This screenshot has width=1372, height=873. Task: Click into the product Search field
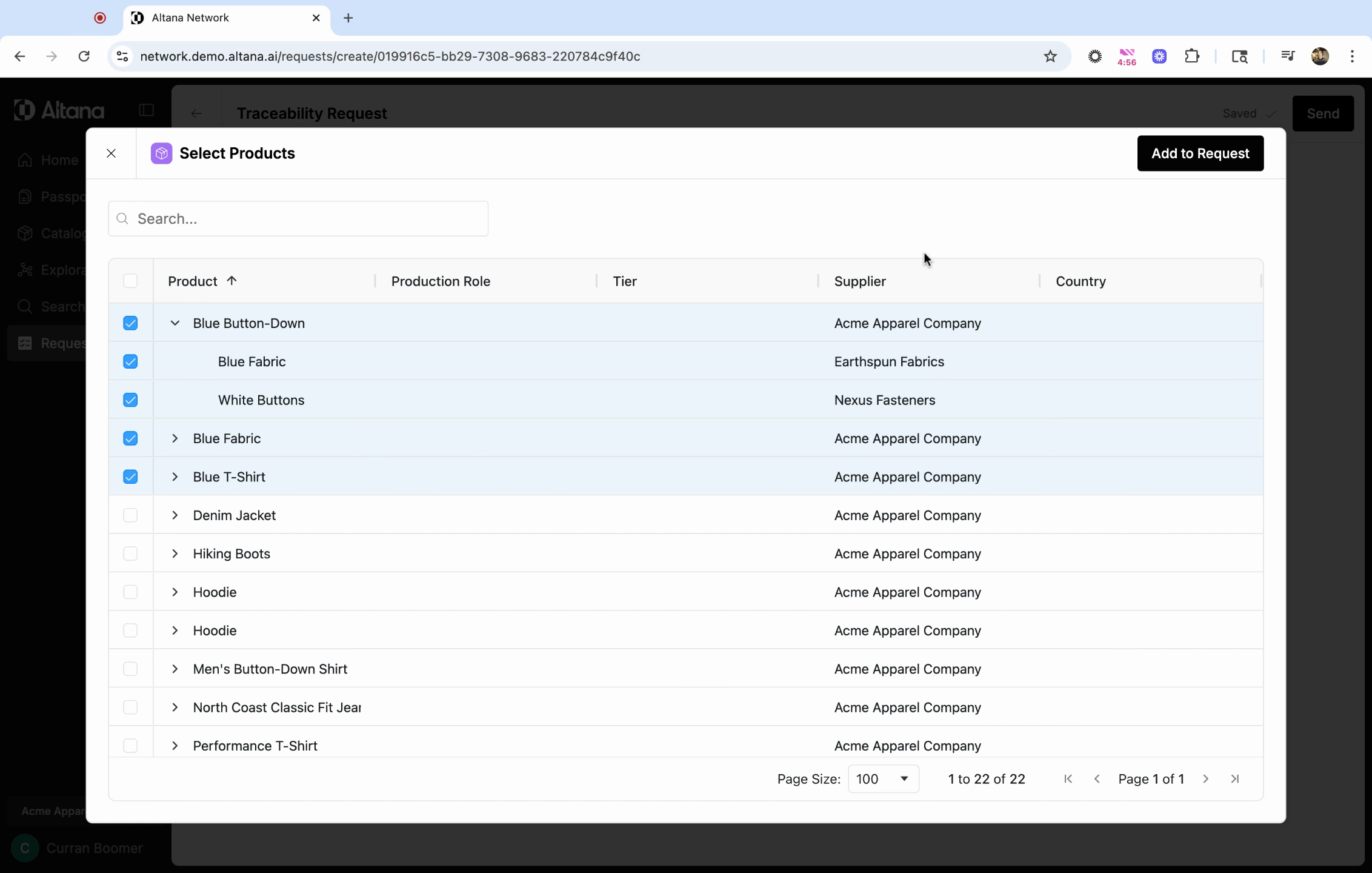tap(298, 219)
